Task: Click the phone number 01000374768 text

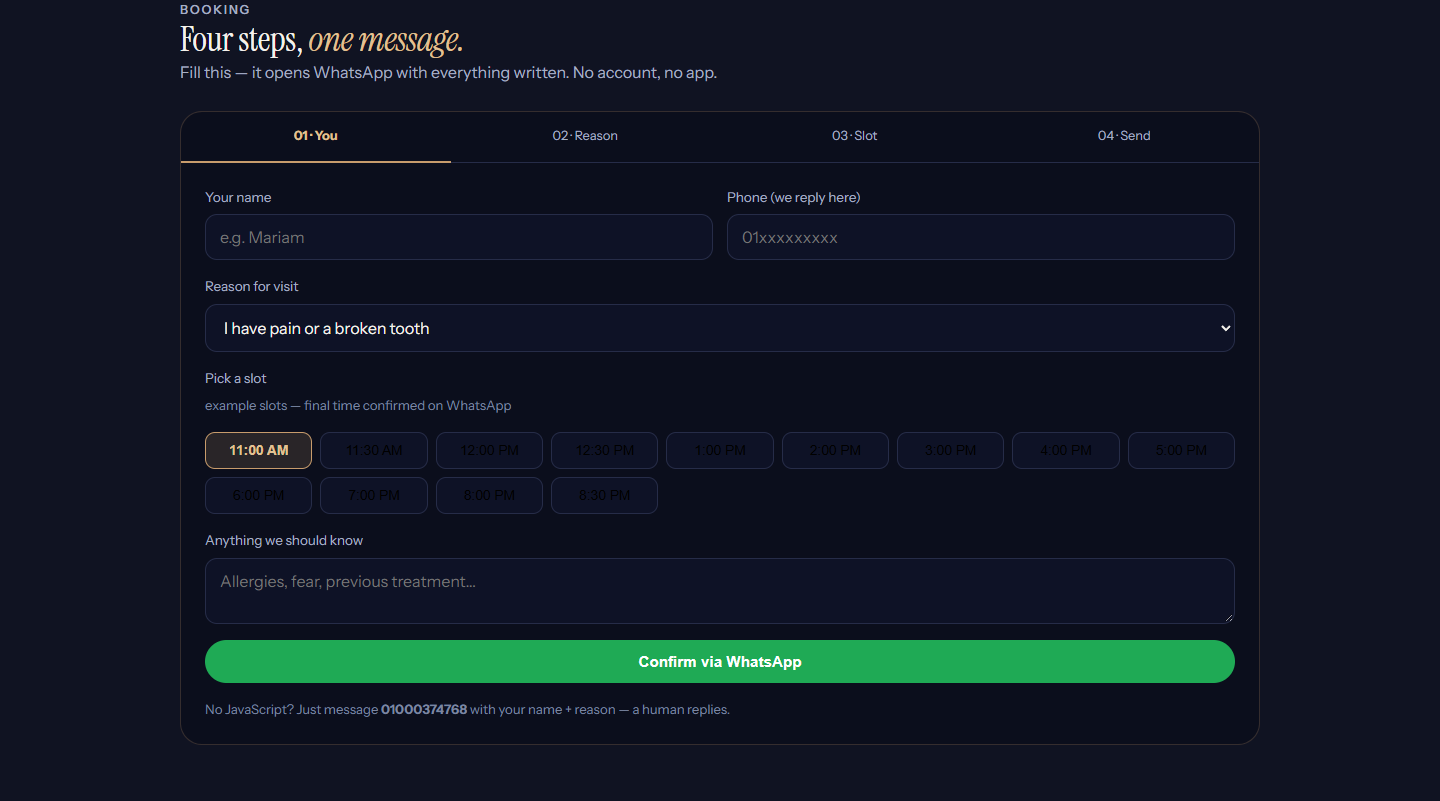Action: 424,710
